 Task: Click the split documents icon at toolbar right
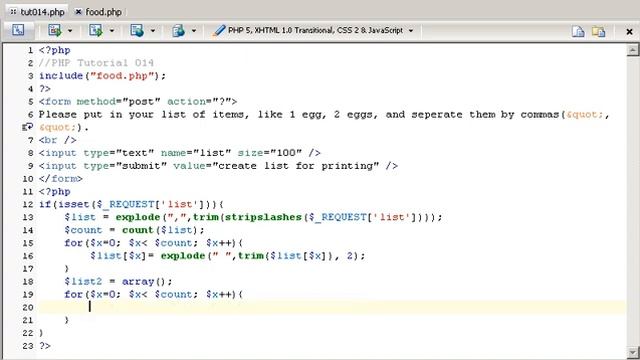[x=598, y=31]
